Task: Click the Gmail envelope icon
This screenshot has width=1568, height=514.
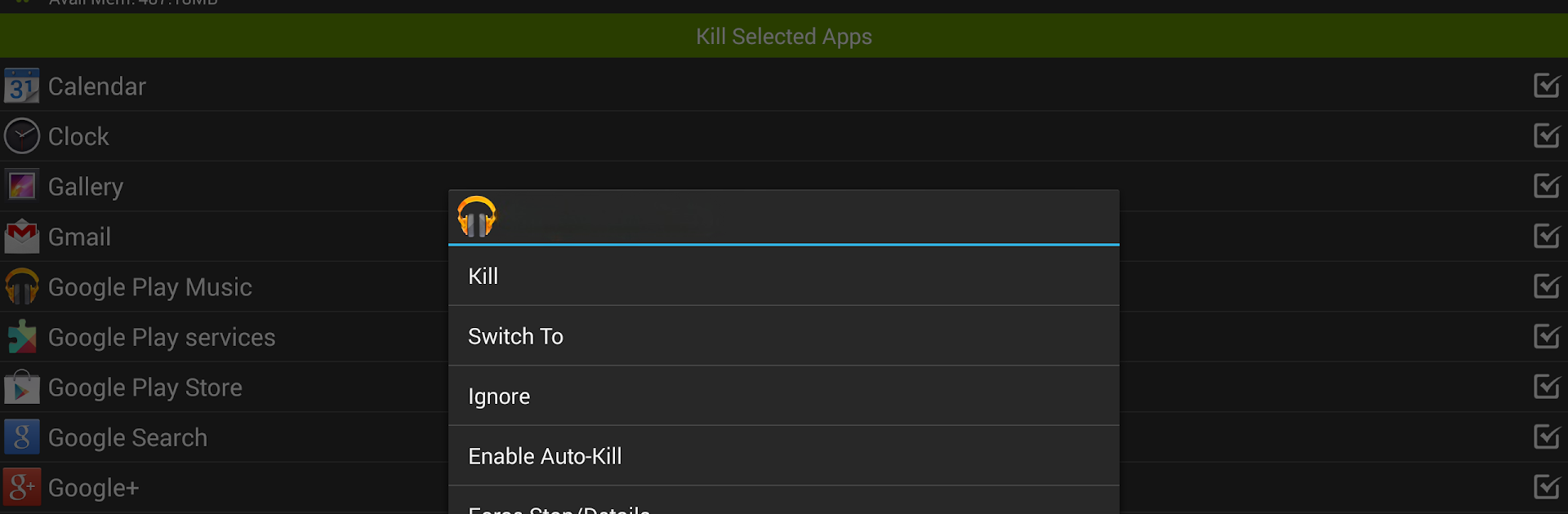Action: pyautogui.click(x=21, y=237)
